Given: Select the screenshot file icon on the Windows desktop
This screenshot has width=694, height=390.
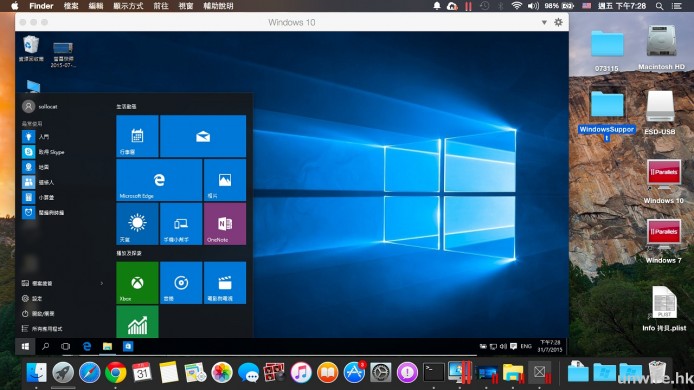Looking at the screenshot, I should point(63,54).
